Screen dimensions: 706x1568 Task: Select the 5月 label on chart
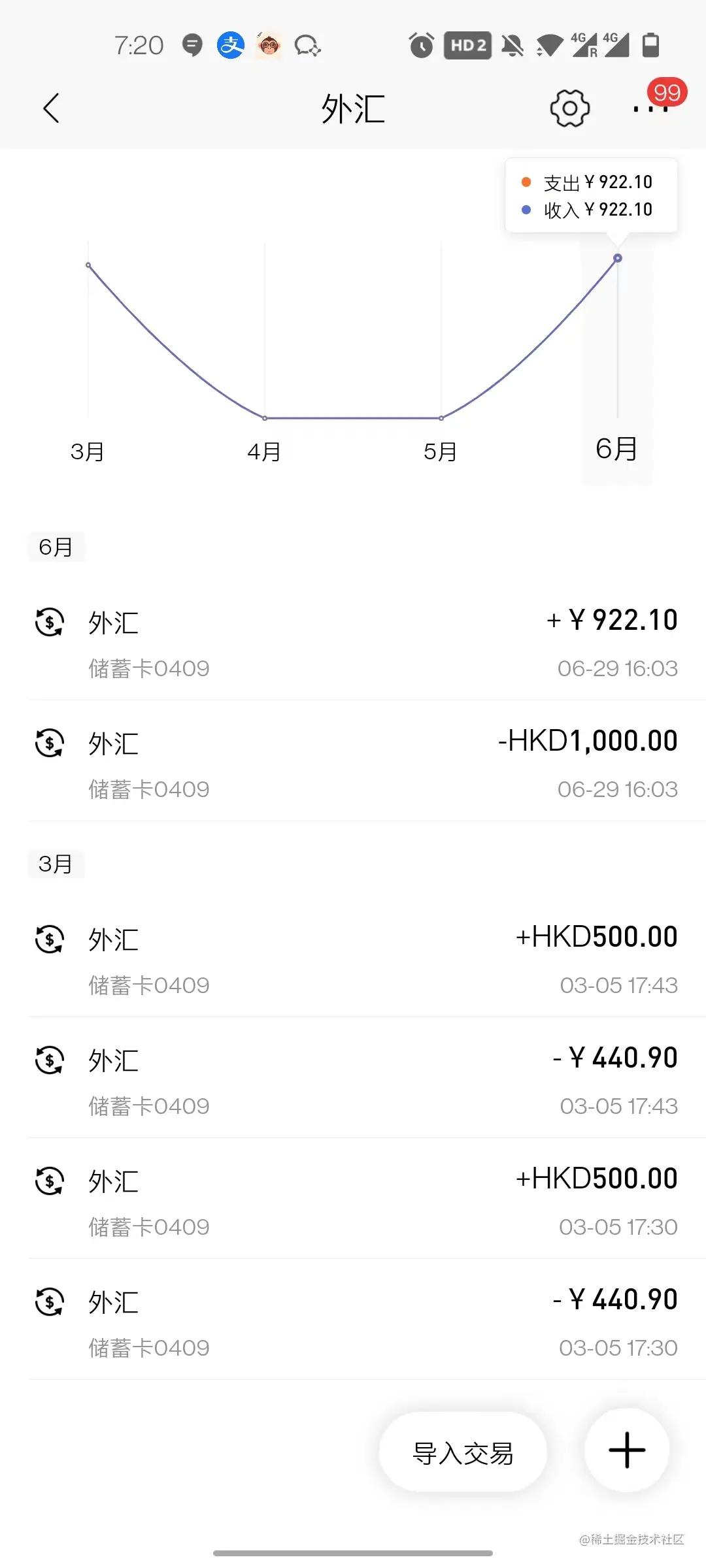point(441,451)
